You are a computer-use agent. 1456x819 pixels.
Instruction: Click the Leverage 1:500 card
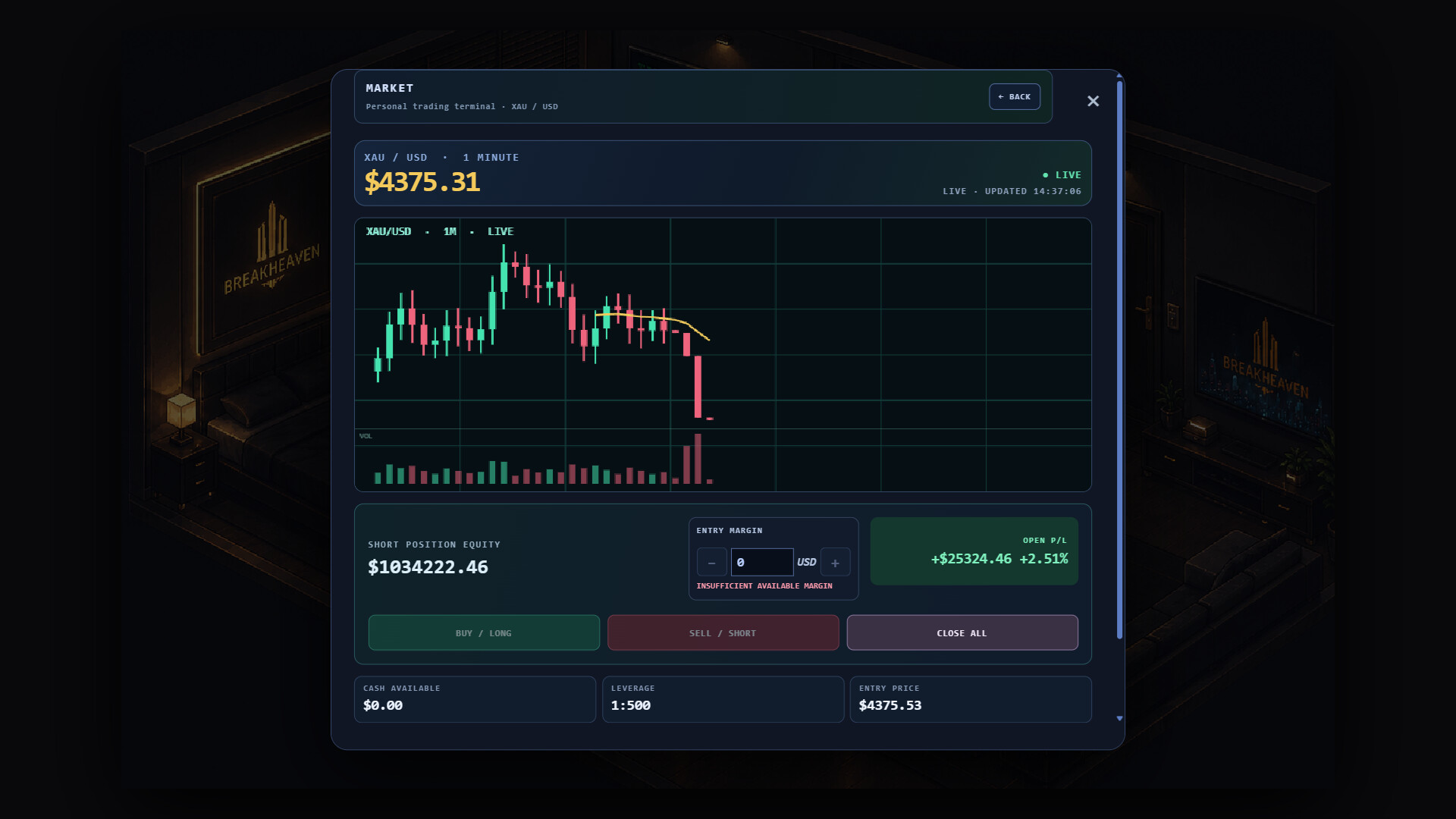[723, 699]
